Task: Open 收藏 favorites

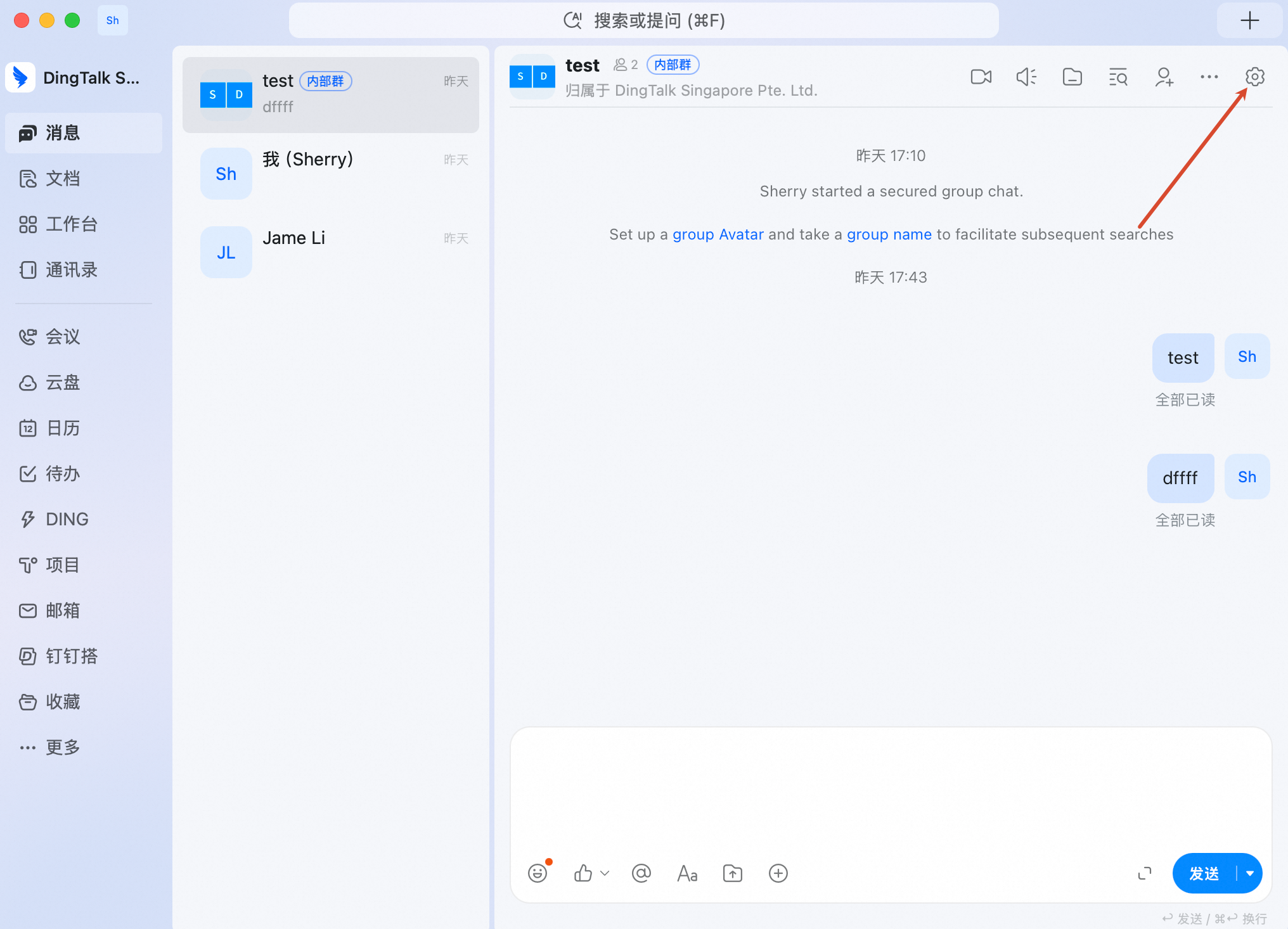Action: coord(84,702)
